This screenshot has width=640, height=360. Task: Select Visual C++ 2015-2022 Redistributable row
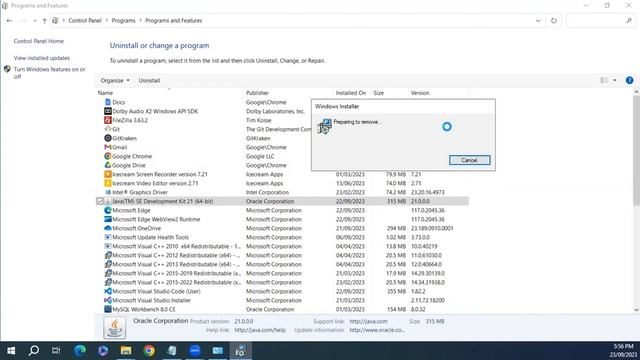pos(282,282)
